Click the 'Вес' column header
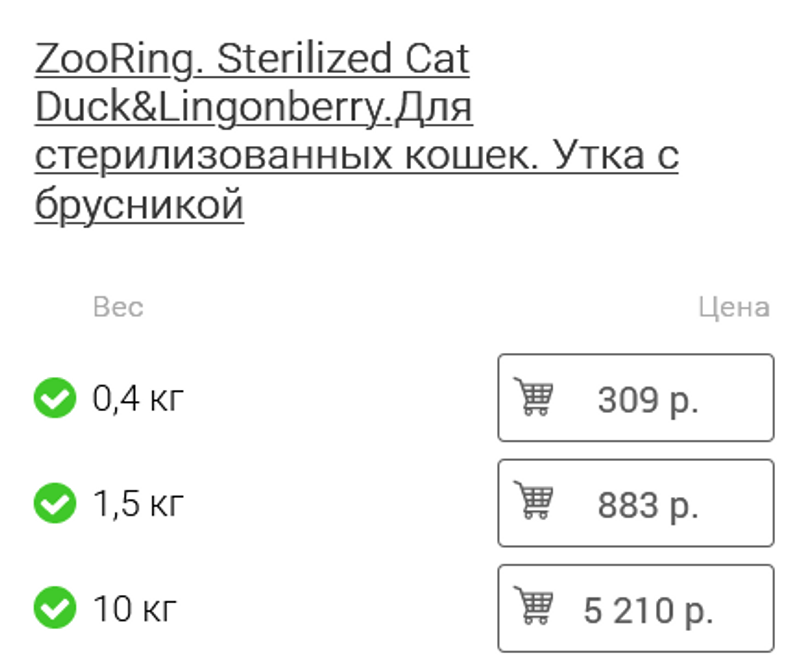This screenshot has width=800, height=671. pyautogui.click(x=118, y=307)
